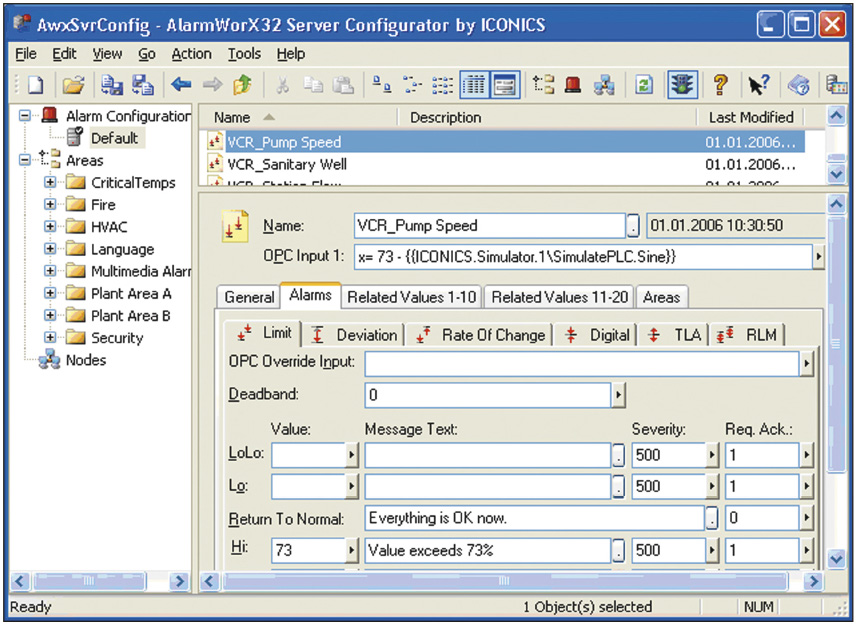Screen dimensions: 858x625
Task: Sort list by the Last Modified column header
Action: click(x=751, y=117)
